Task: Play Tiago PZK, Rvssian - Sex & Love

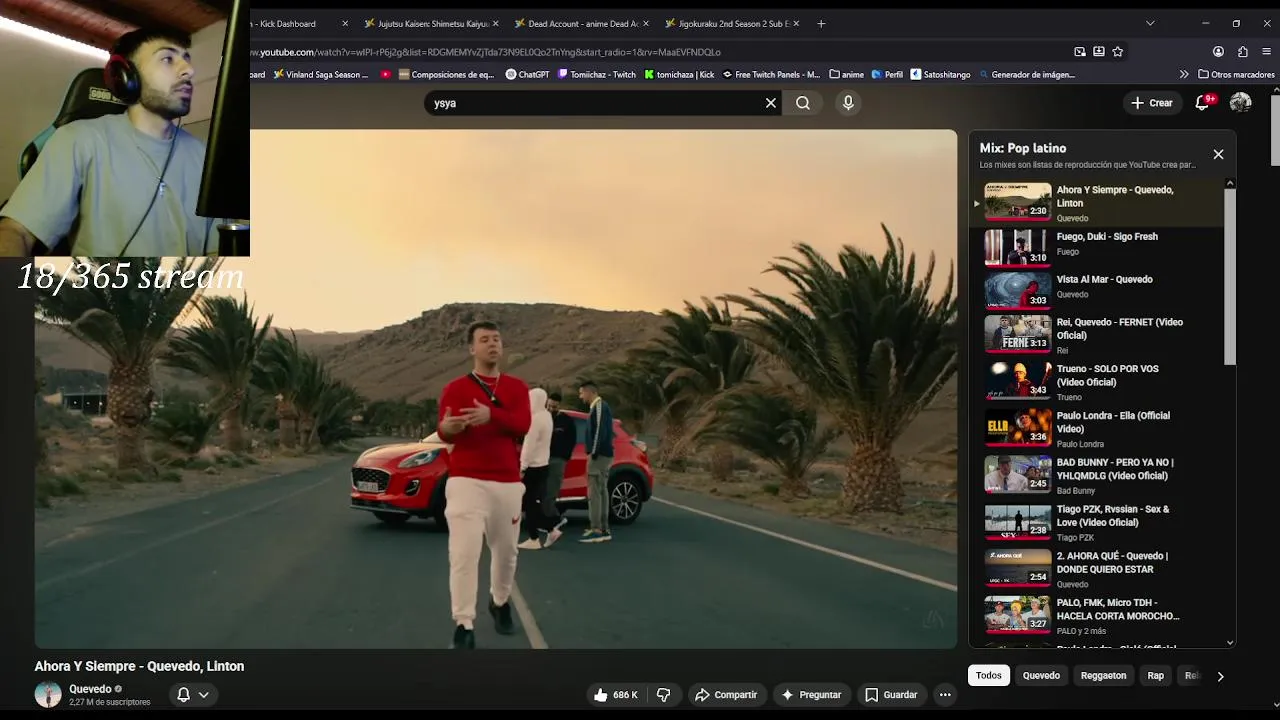Action: pos(1095,522)
